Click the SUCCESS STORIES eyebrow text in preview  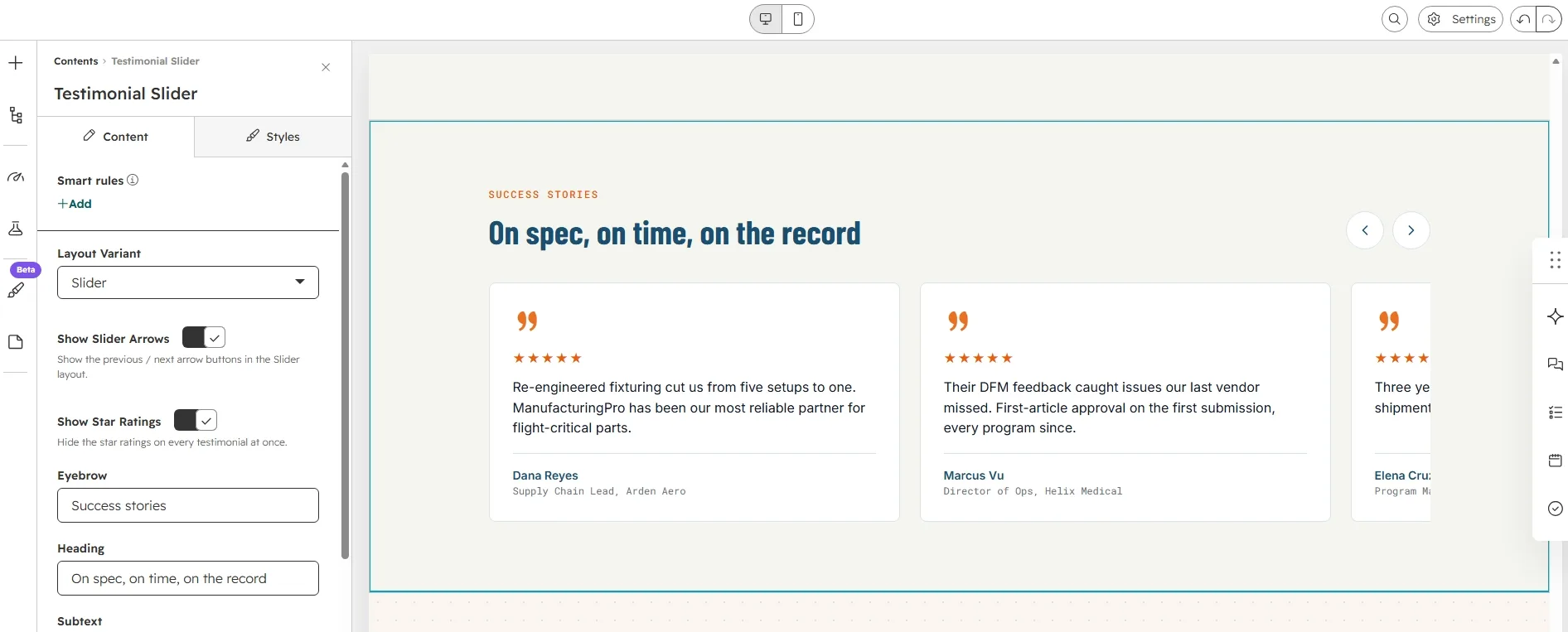[x=543, y=195]
